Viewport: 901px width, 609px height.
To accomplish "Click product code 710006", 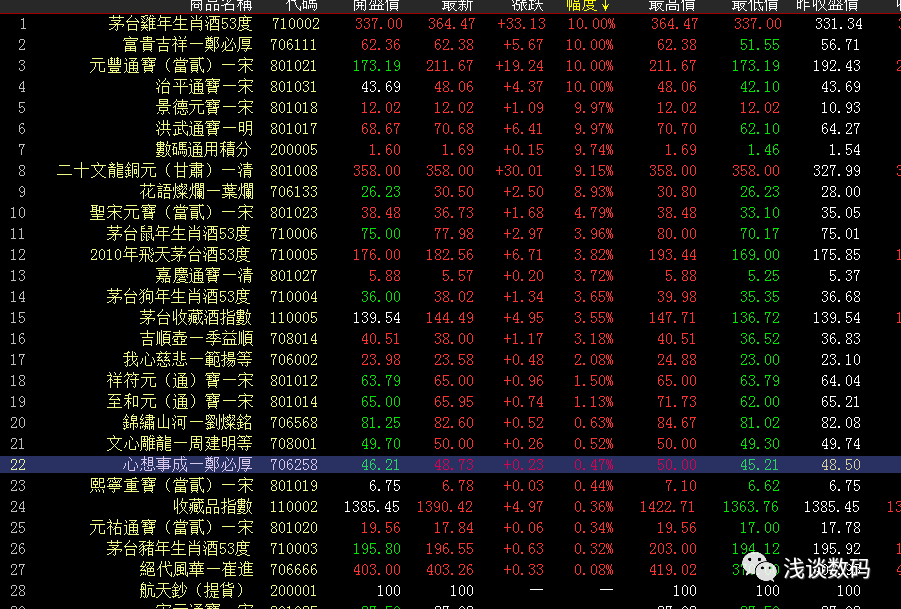I will click(294, 234).
